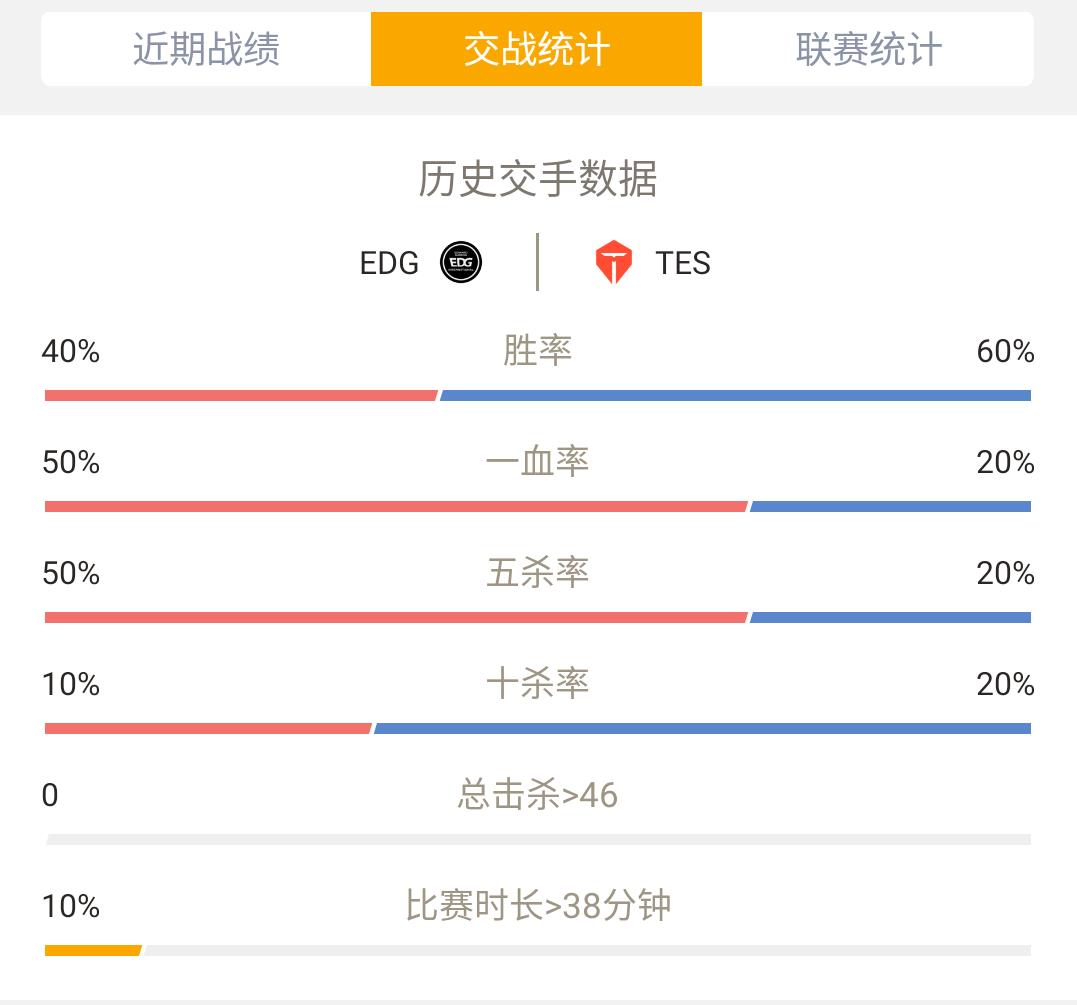Click the 比赛时长>38分钟 label
The image size is (1077, 1005).
click(538, 905)
